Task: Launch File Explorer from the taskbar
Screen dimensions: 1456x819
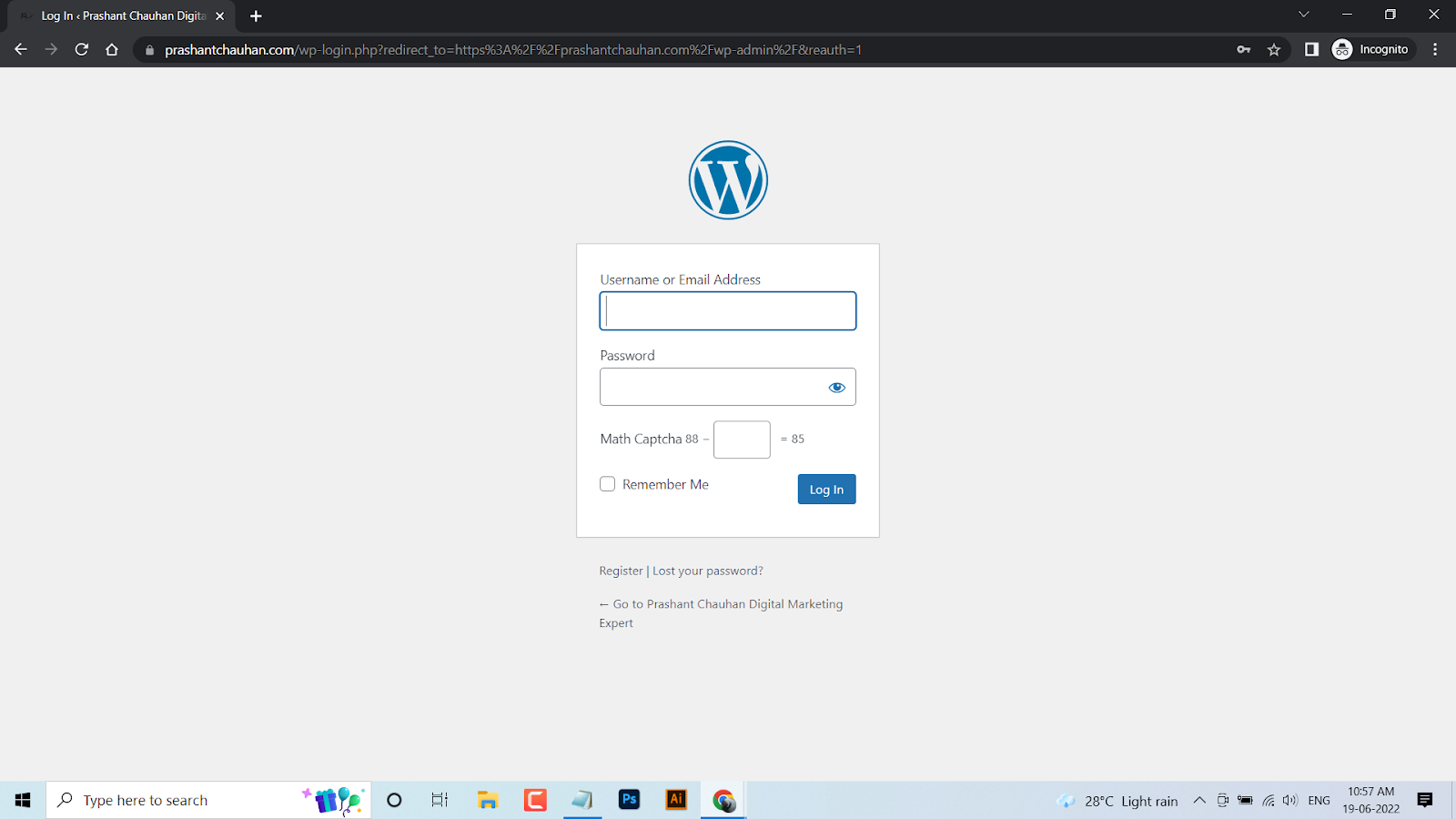Action: pyautogui.click(x=488, y=800)
